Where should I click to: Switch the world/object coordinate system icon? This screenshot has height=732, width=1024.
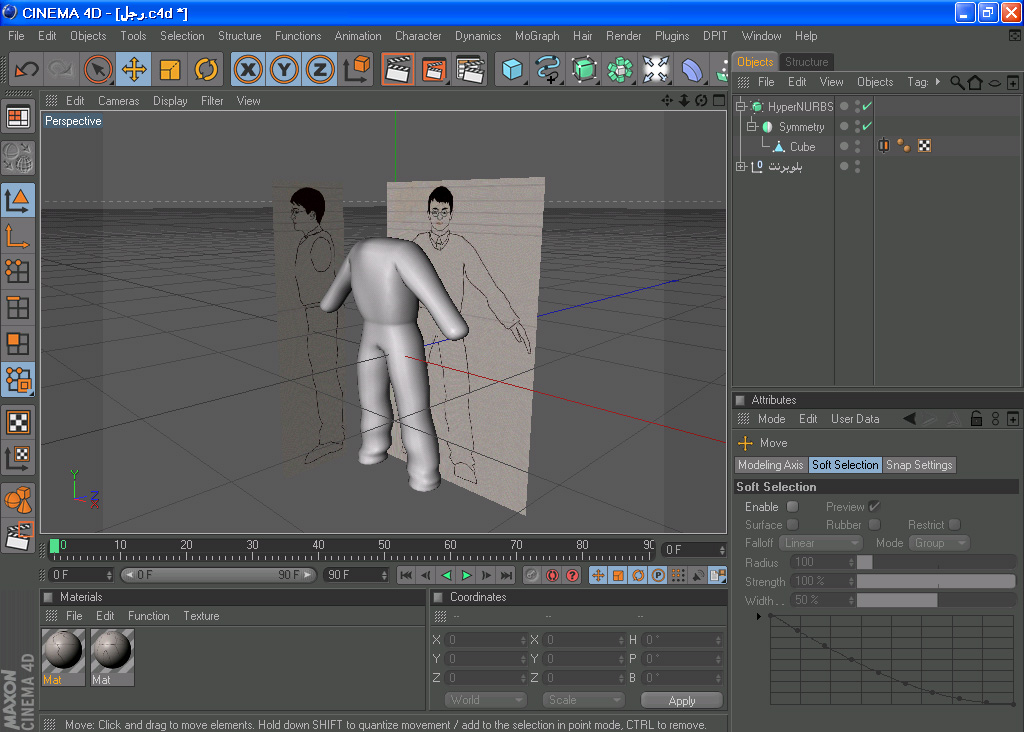(x=356, y=69)
